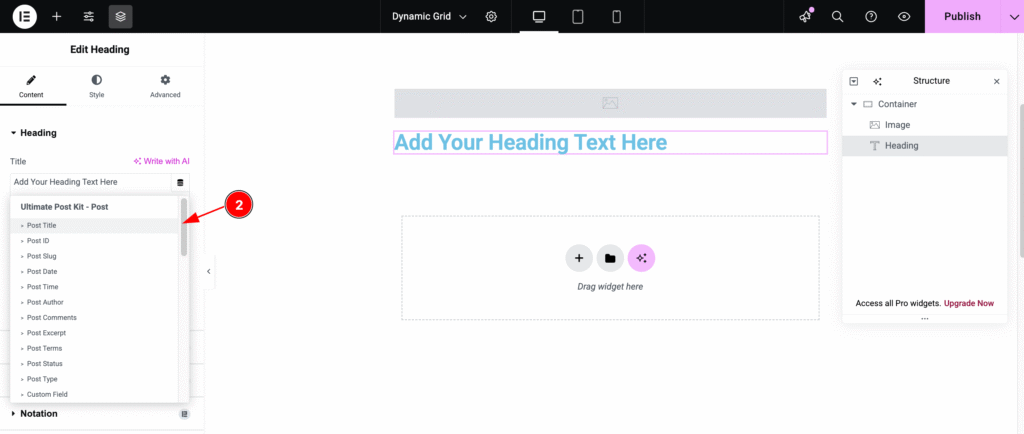Open page settings gear icon
This screenshot has width=1024, height=434.
tap(491, 16)
